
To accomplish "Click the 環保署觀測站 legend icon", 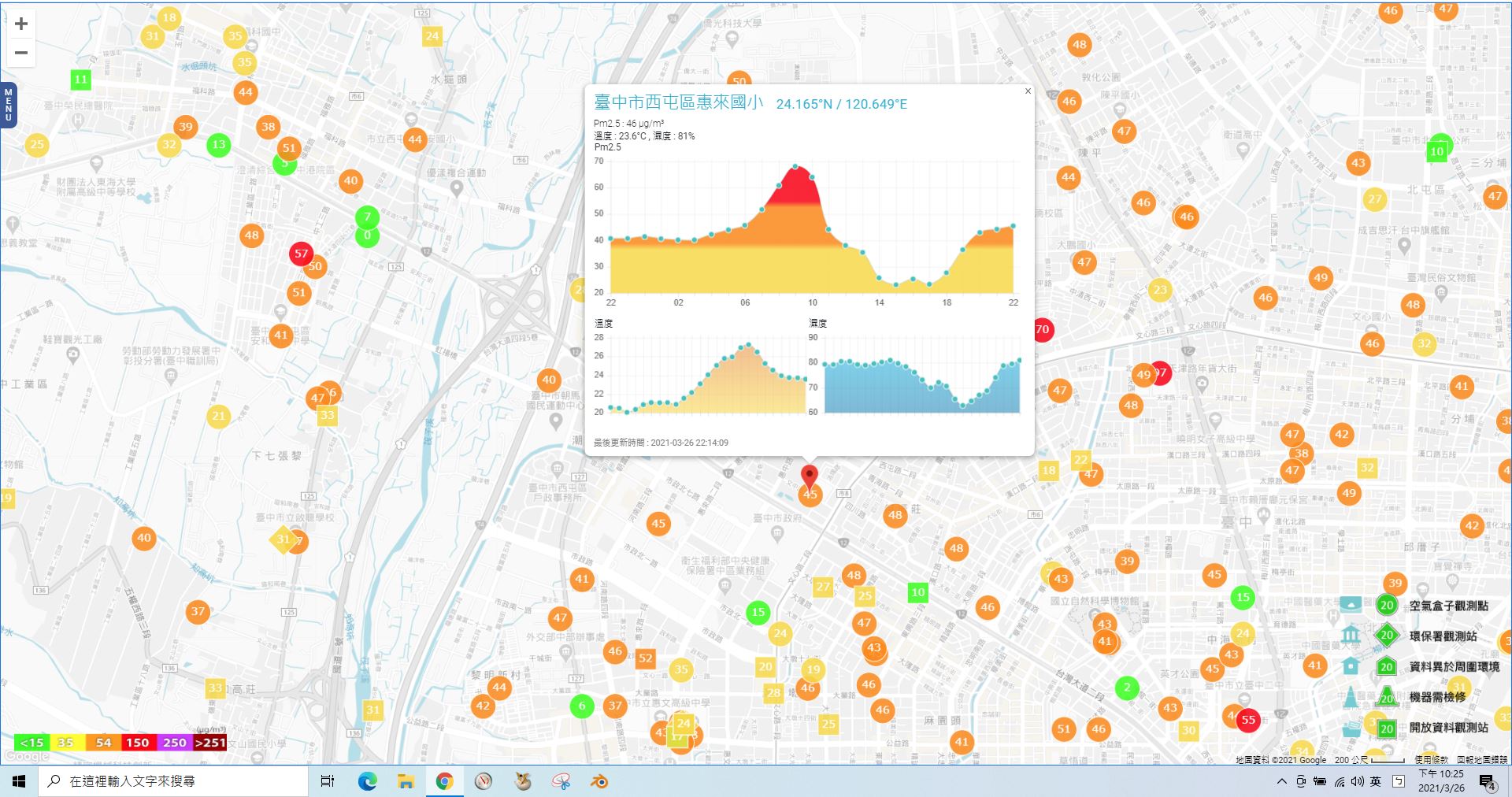I will [x=1387, y=635].
